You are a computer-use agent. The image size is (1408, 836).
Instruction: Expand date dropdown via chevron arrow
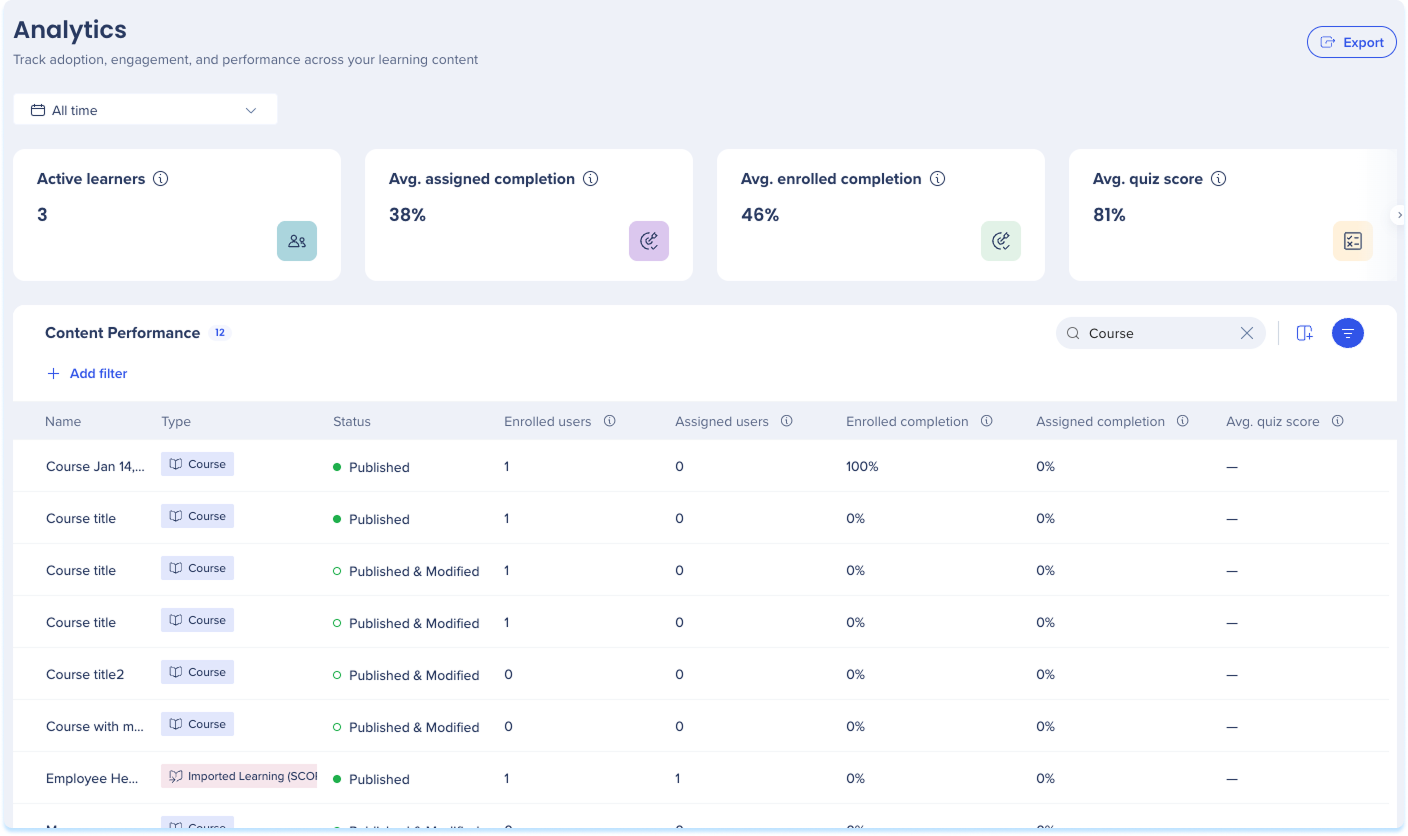point(251,110)
